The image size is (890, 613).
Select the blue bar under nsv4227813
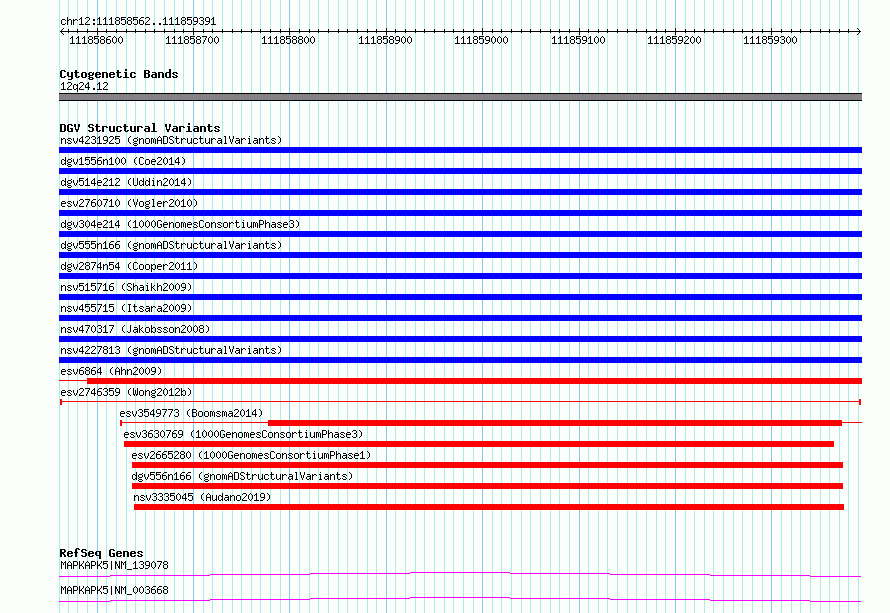click(460, 360)
